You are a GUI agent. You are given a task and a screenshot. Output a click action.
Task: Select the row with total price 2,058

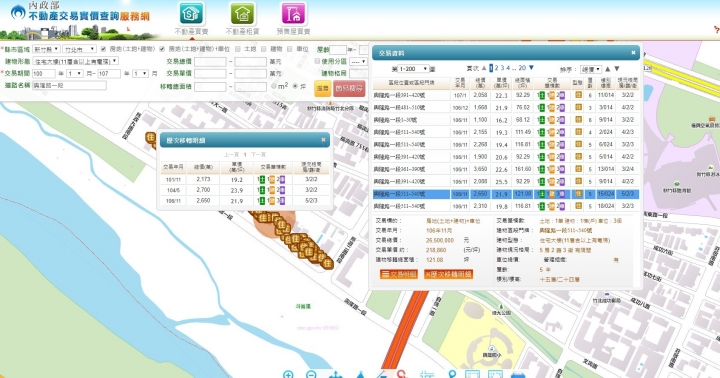click(506, 95)
